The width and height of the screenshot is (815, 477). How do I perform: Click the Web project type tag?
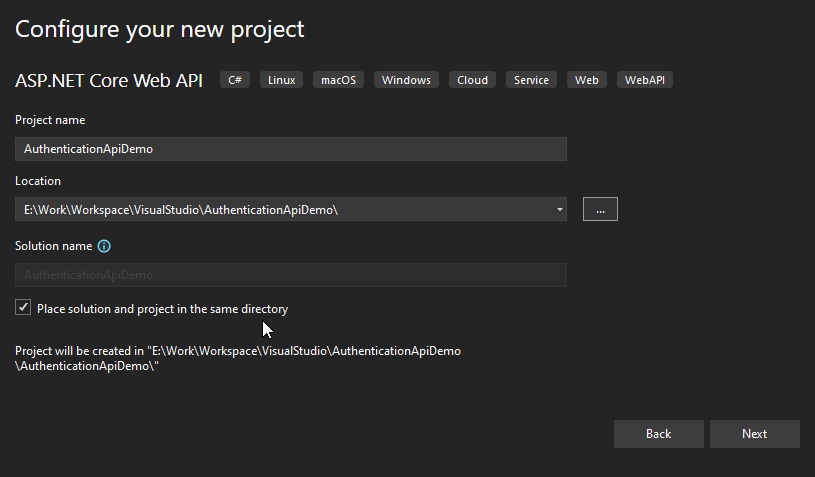(587, 80)
